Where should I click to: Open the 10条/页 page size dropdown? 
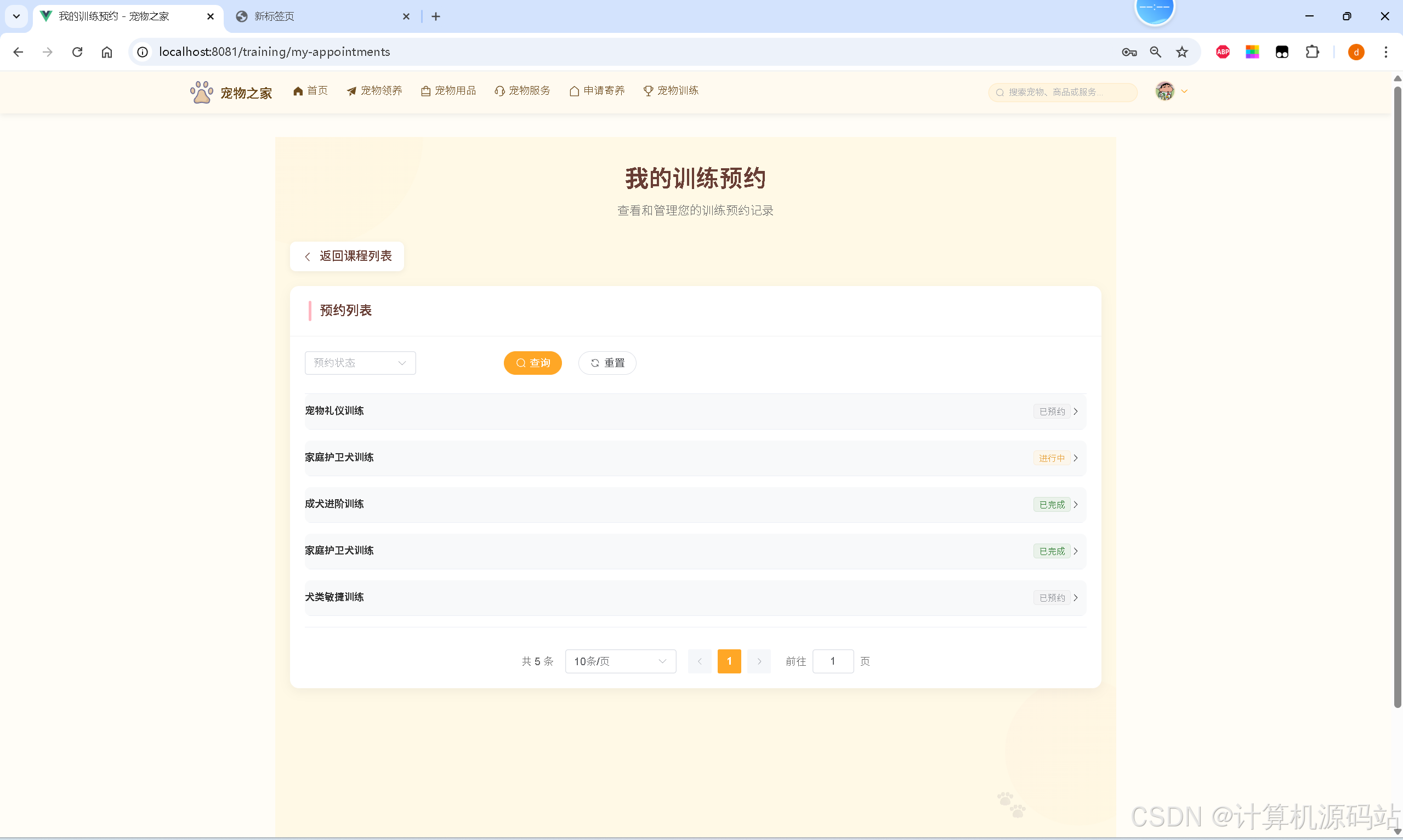pos(621,661)
